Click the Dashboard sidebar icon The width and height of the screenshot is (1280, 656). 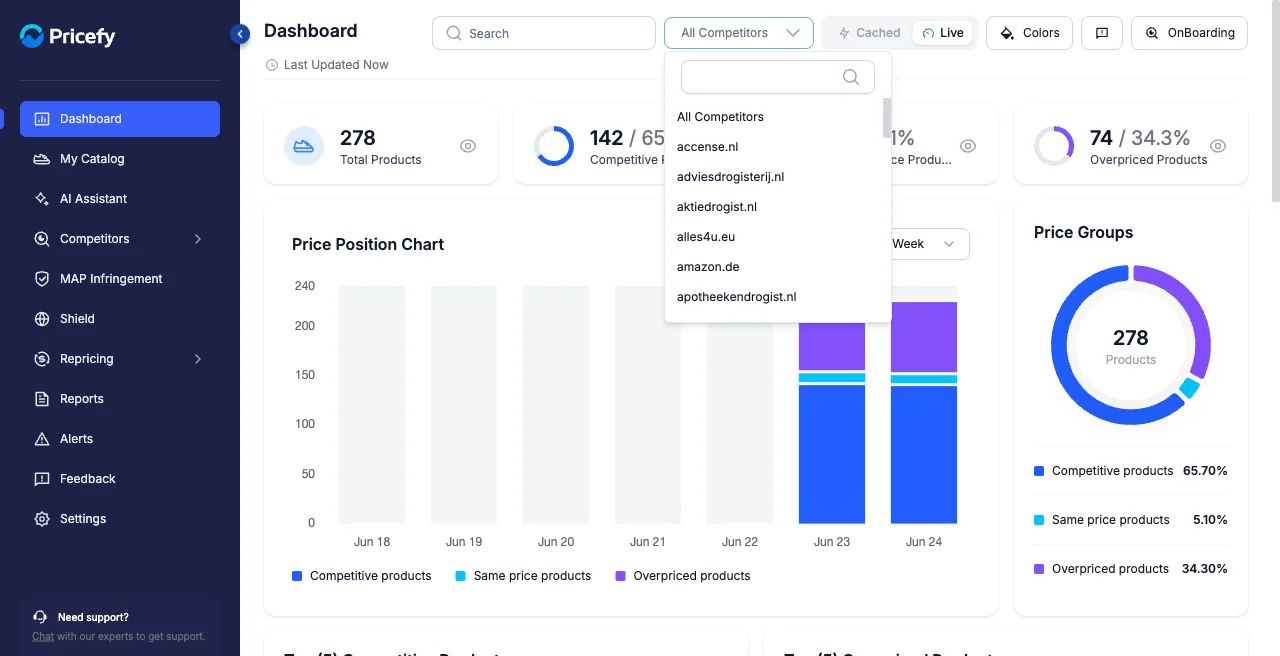[x=42, y=119]
